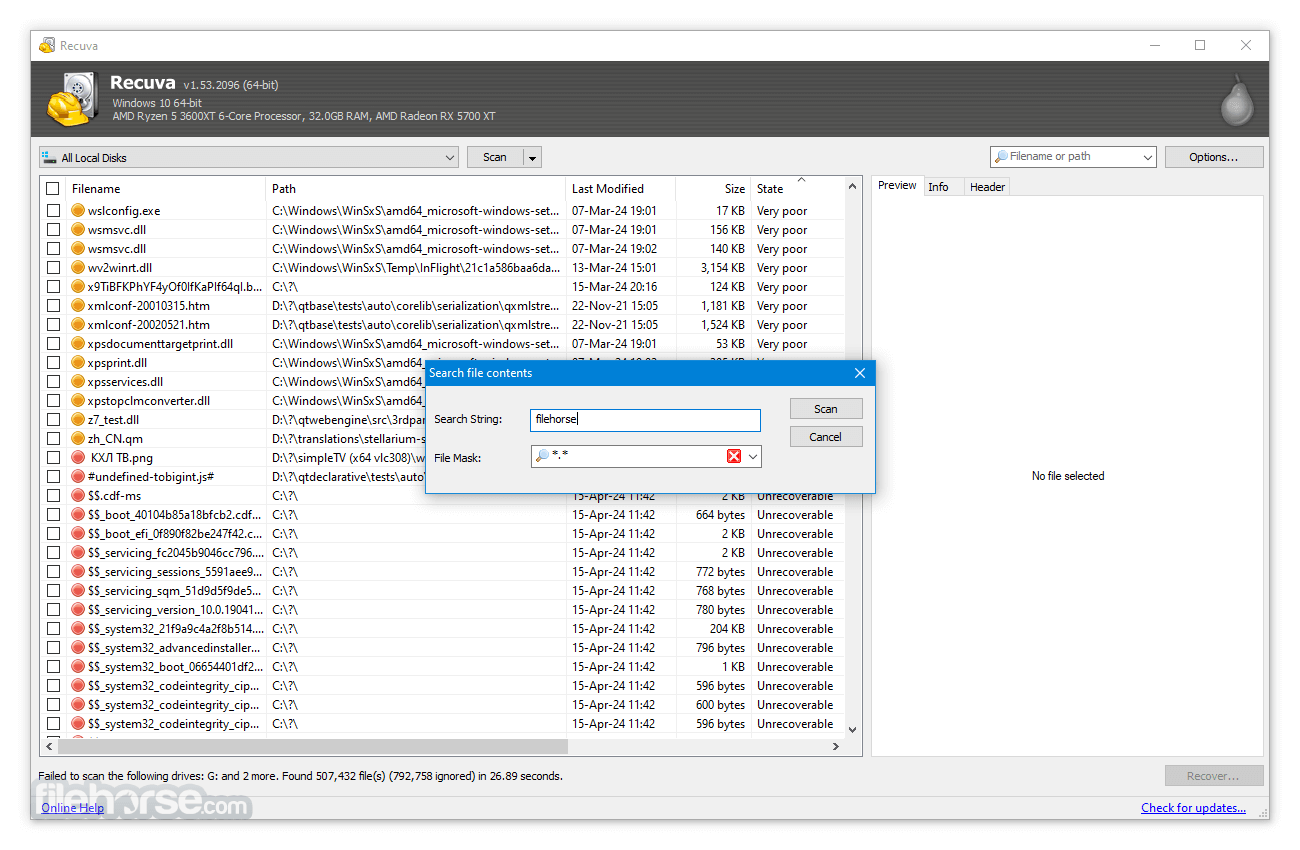Click the orange status icon for wslconfig.exe
The image size is (1300, 850).
(79, 211)
